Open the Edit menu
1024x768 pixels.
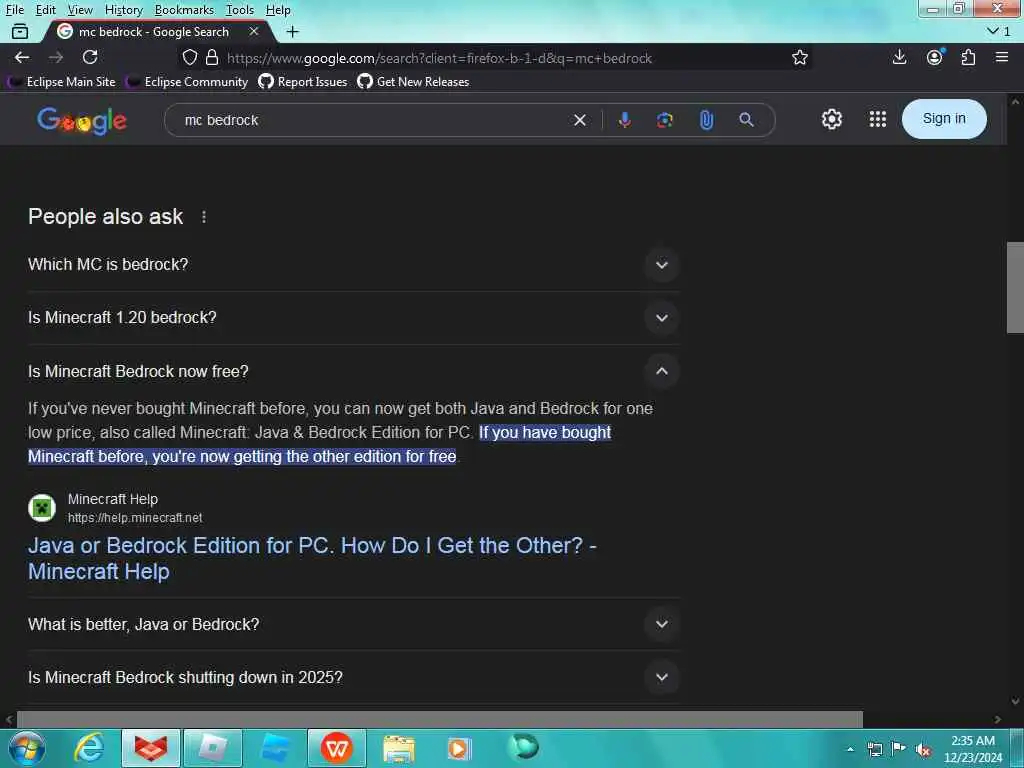45,10
